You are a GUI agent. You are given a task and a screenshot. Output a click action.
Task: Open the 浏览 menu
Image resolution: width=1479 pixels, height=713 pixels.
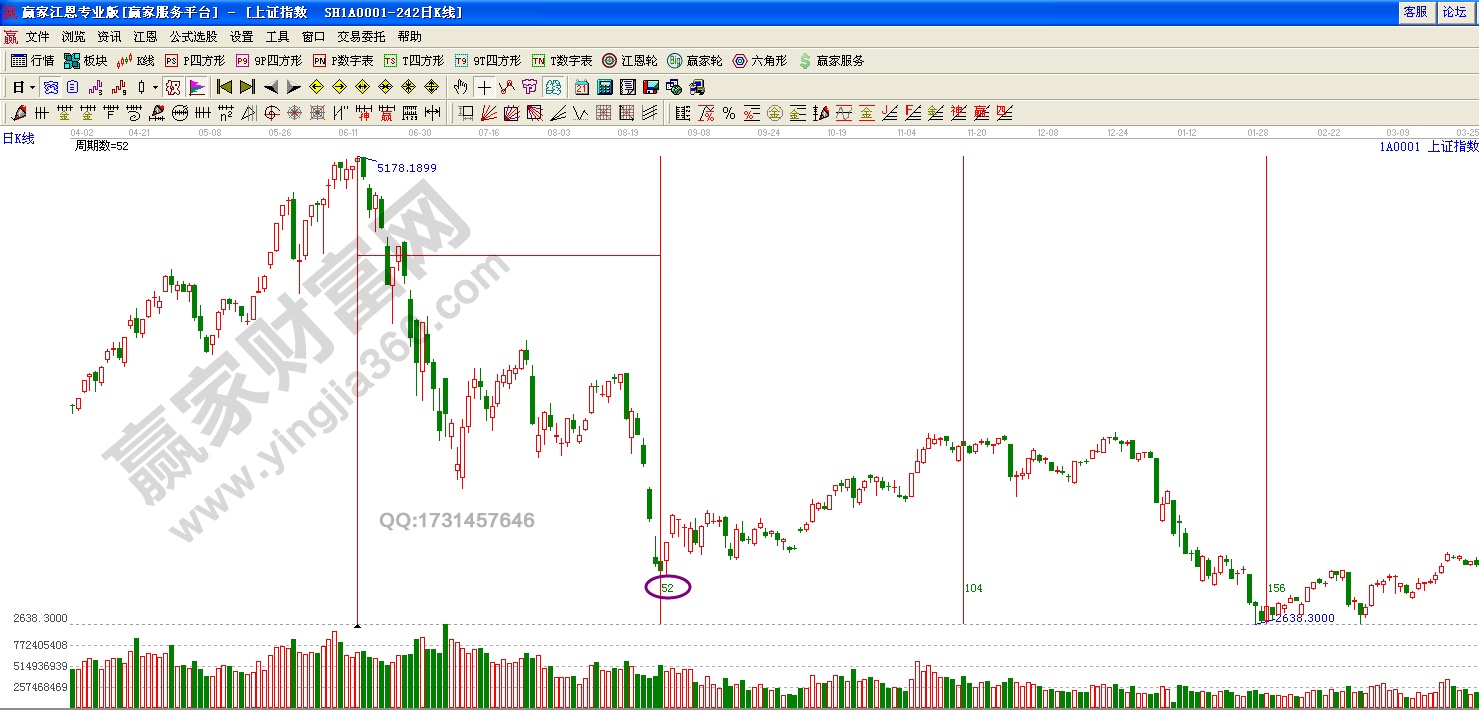pos(74,36)
